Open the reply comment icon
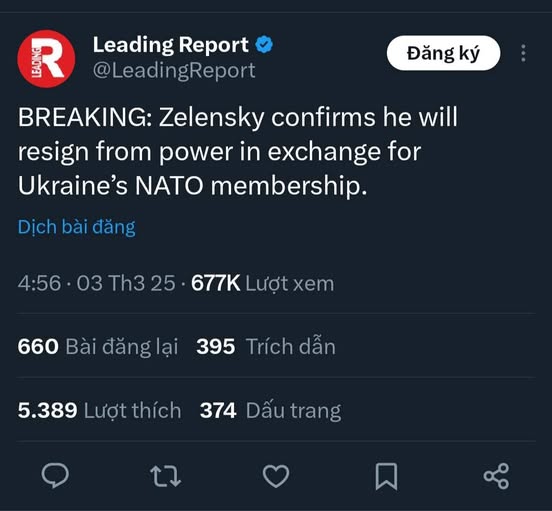Image resolution: width=552 pixels, height=511 pixels. 55,475
